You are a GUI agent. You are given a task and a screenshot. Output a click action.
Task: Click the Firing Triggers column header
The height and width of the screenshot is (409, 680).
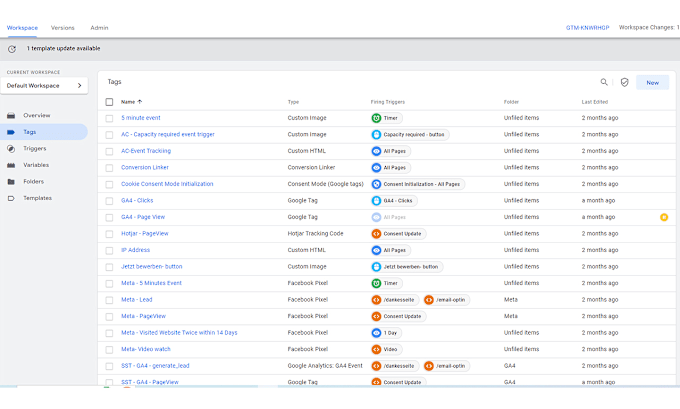tap(387, 102)
